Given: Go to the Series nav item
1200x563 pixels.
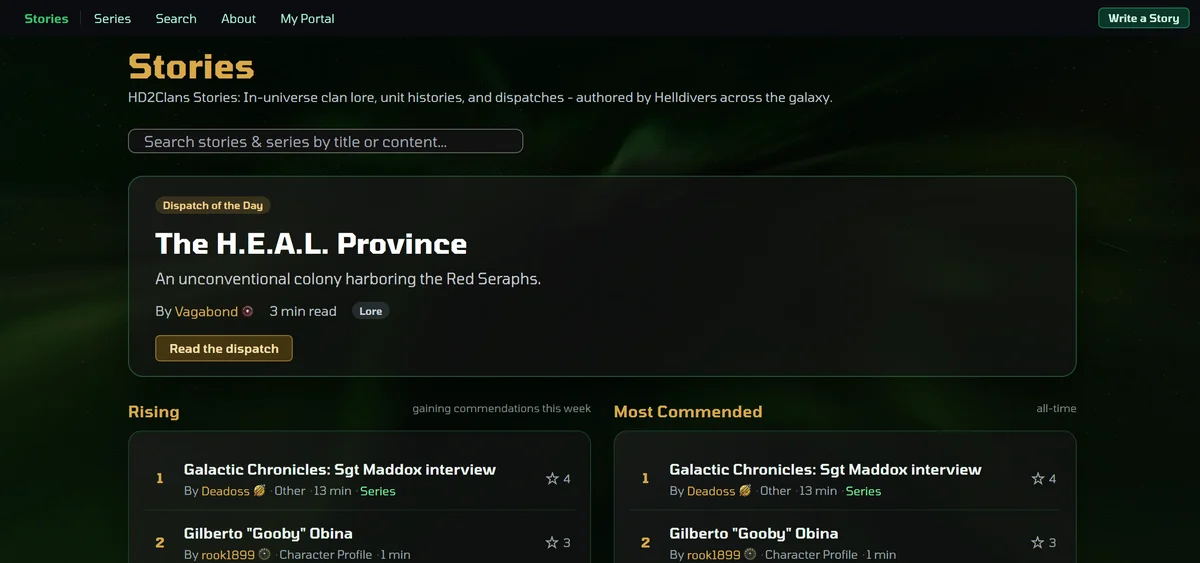Looking at the screenshot, I should [x=112, y=18].
